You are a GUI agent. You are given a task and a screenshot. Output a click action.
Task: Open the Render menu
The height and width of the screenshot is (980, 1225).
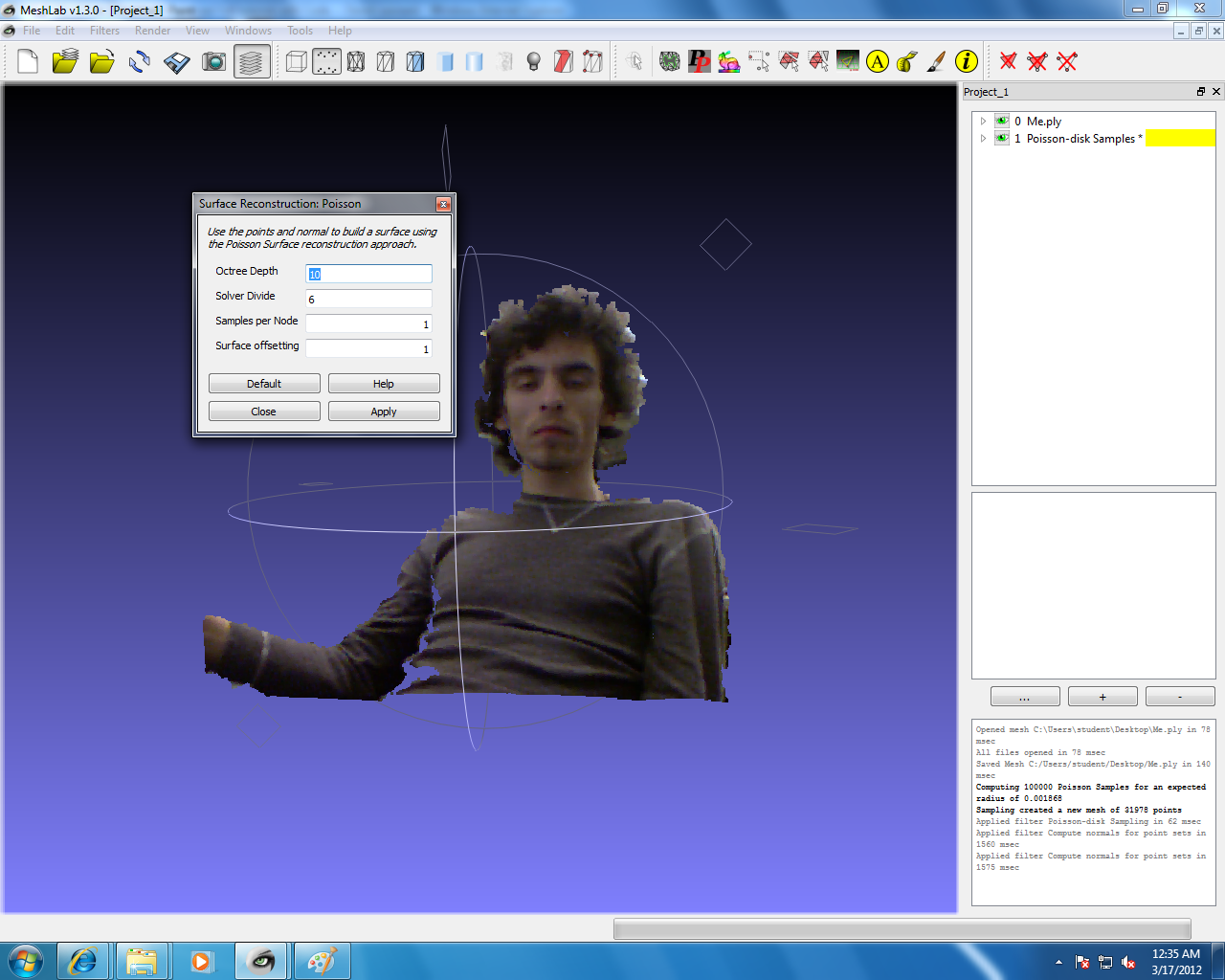click(x=152, y=31)
